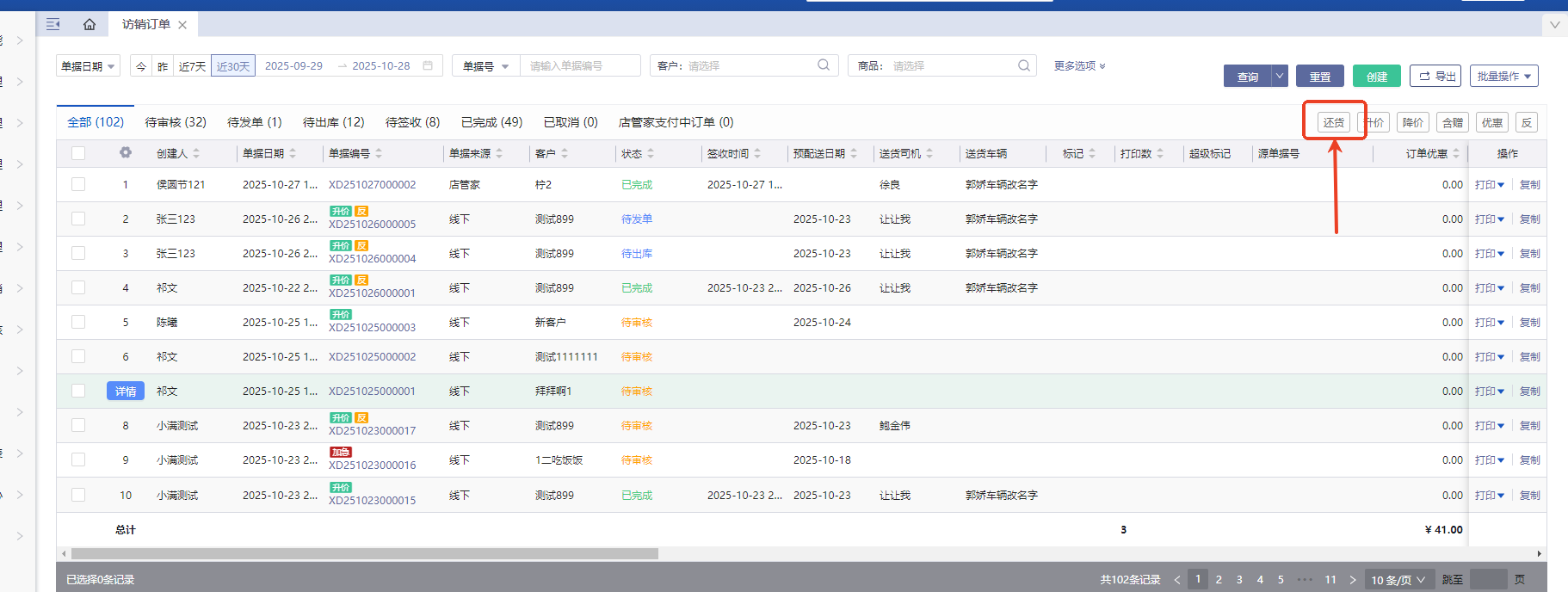Select checkbox for order XD251026000004

click(x=78, y=253)
